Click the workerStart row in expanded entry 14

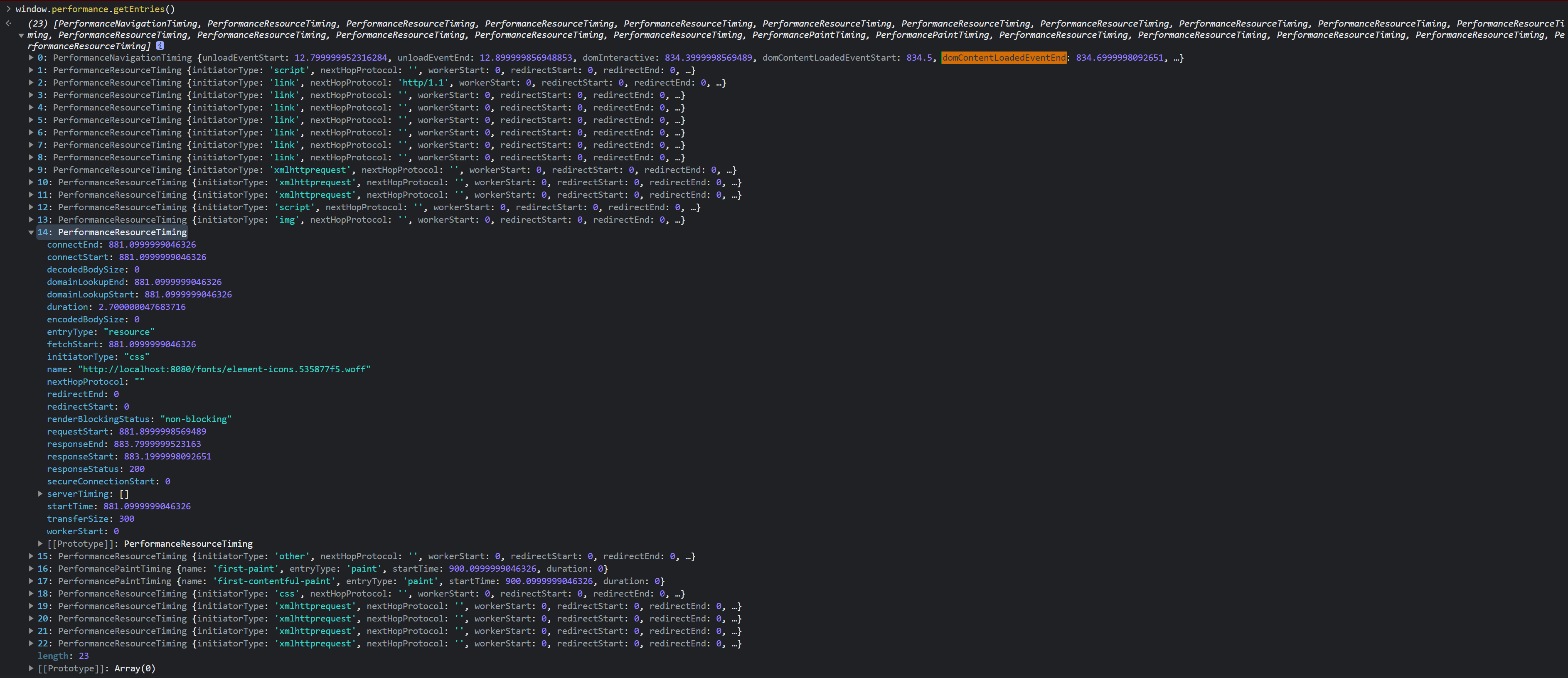(83, 531)
